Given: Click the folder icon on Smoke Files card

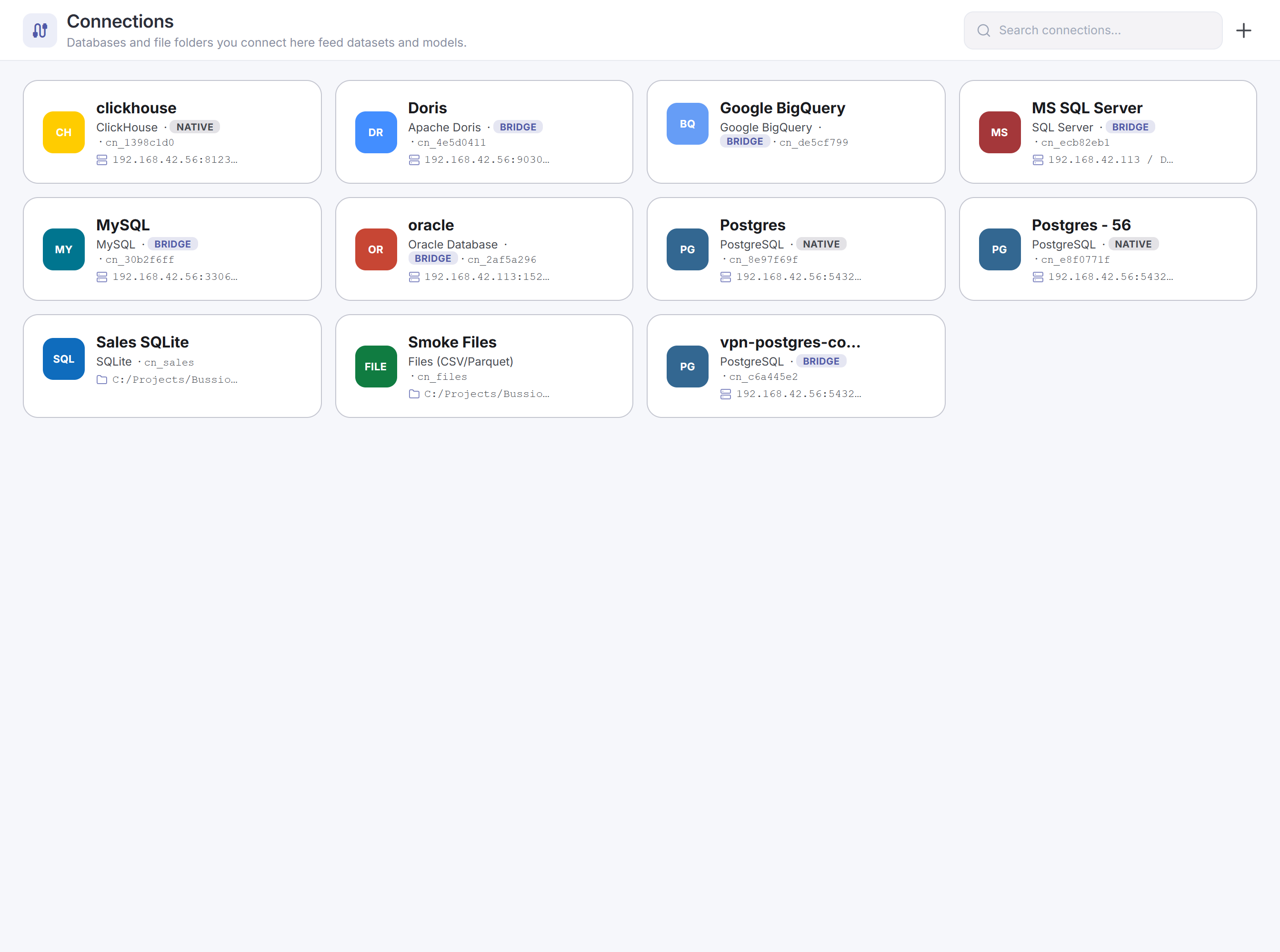Looking at the screenshot, I should tap(414, 394).
